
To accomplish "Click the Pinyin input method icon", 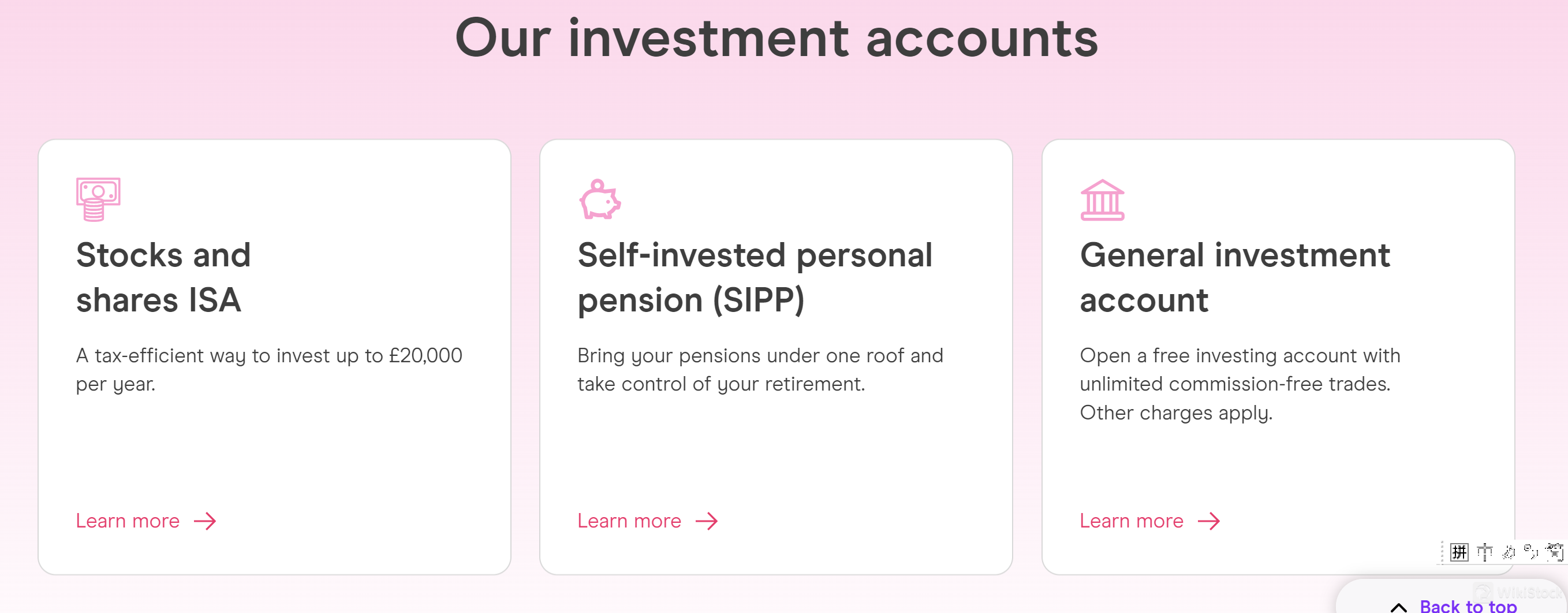I will pos(1459,552).
